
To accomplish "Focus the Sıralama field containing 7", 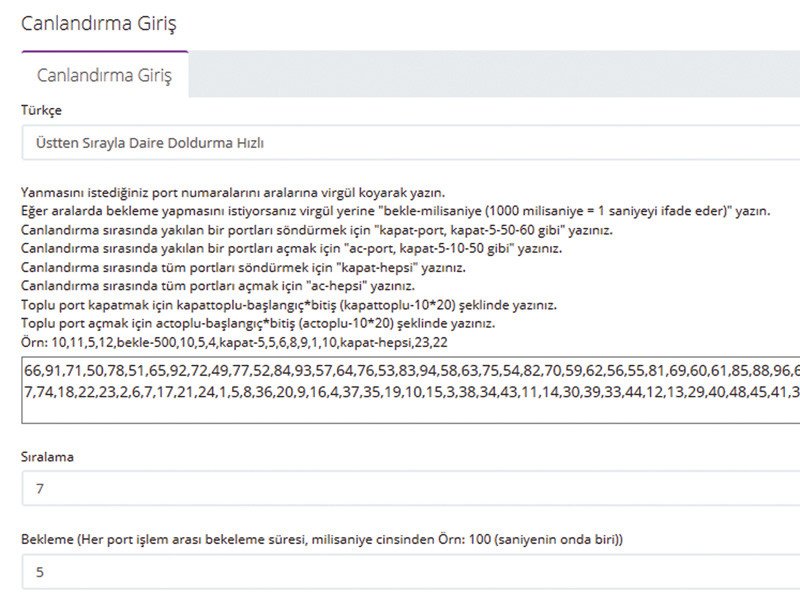I will 411,488.
